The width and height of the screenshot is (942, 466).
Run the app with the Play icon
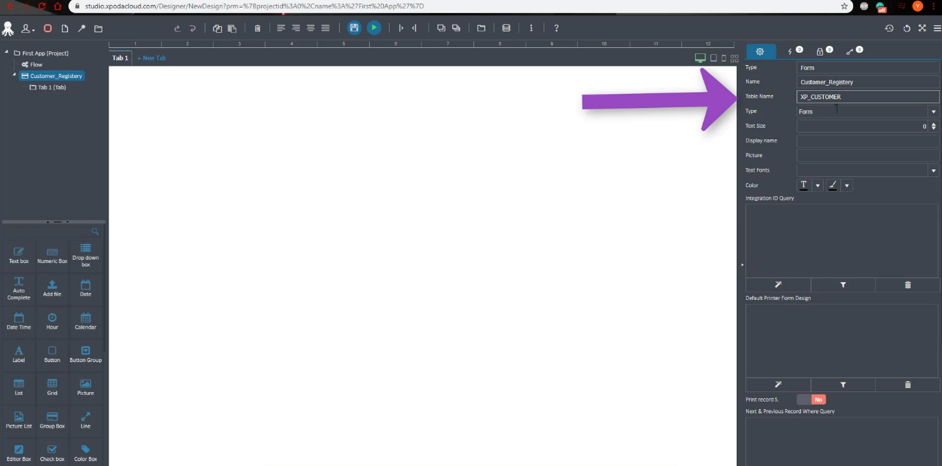(374, 28)
